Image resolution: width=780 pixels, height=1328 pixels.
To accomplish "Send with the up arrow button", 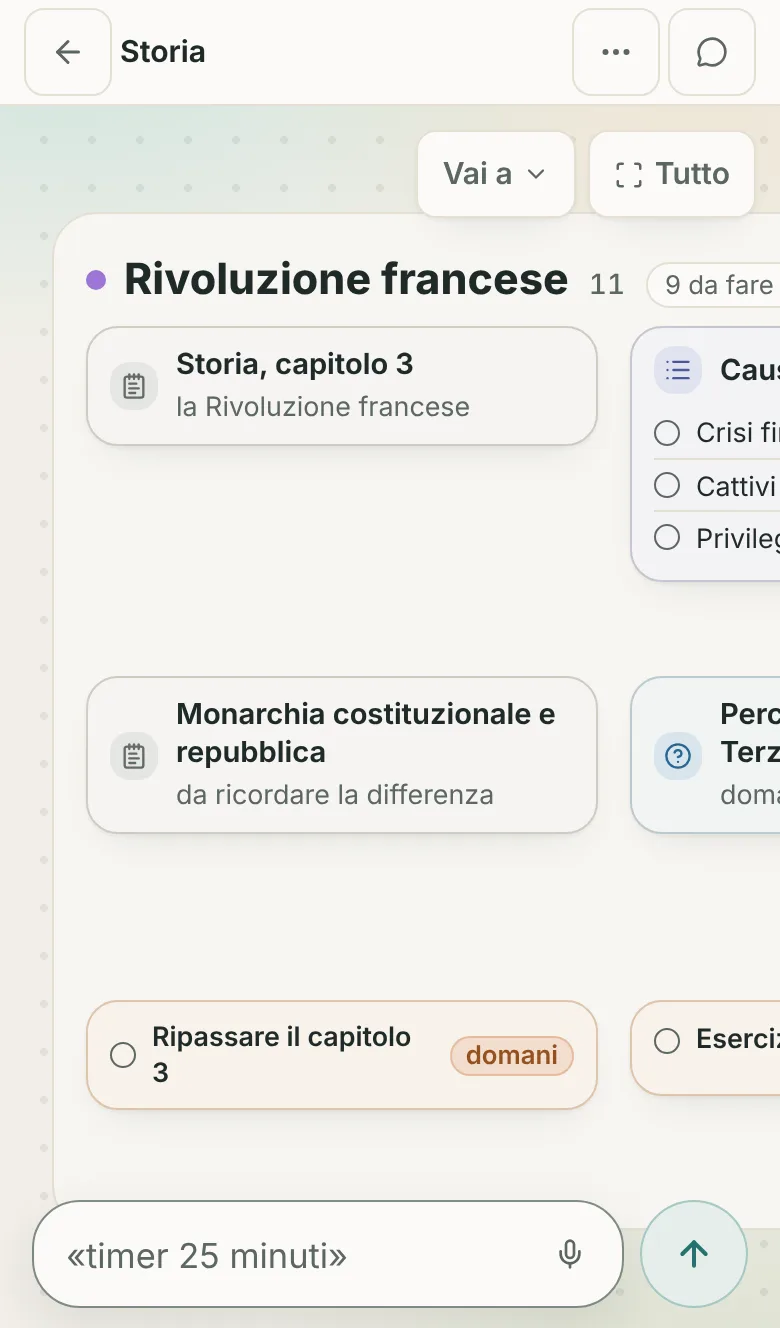I will point(694,1254).
